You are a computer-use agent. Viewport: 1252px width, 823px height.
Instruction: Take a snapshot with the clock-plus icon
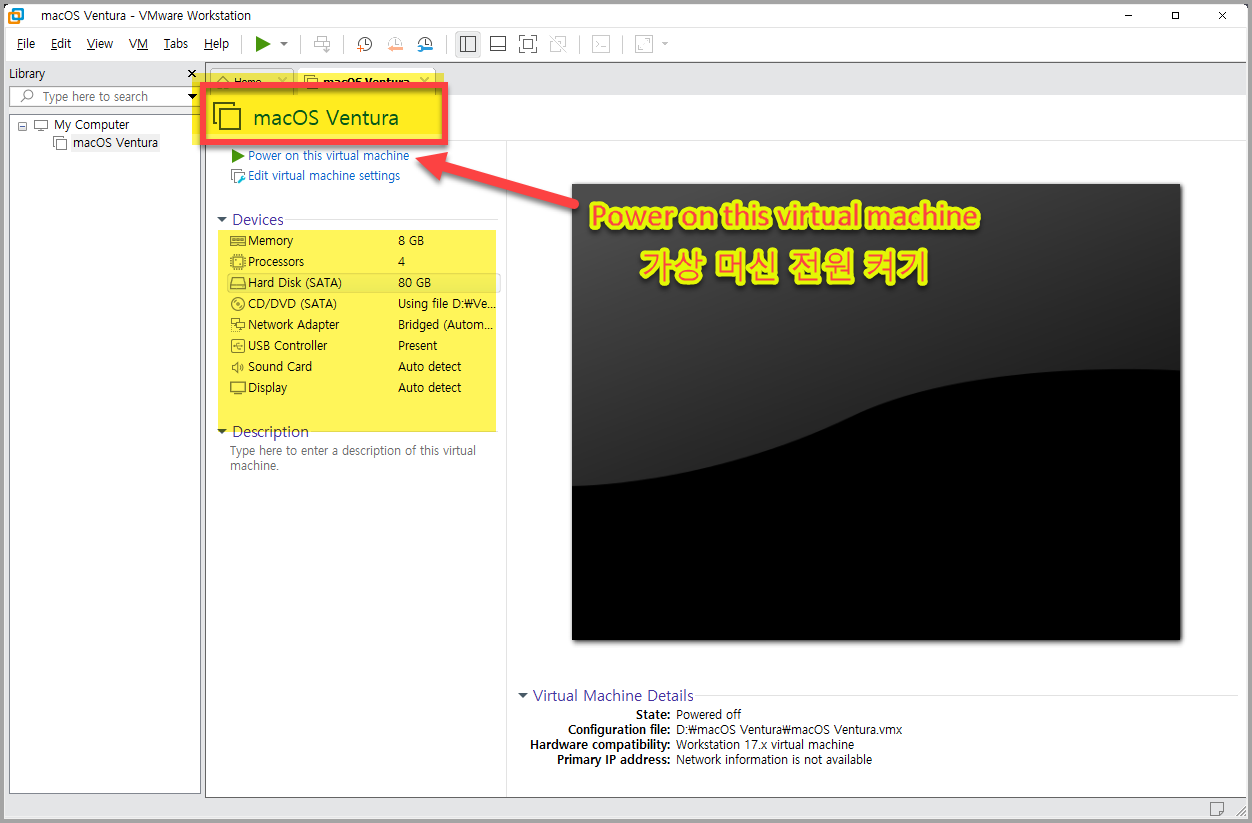point(365,44)
